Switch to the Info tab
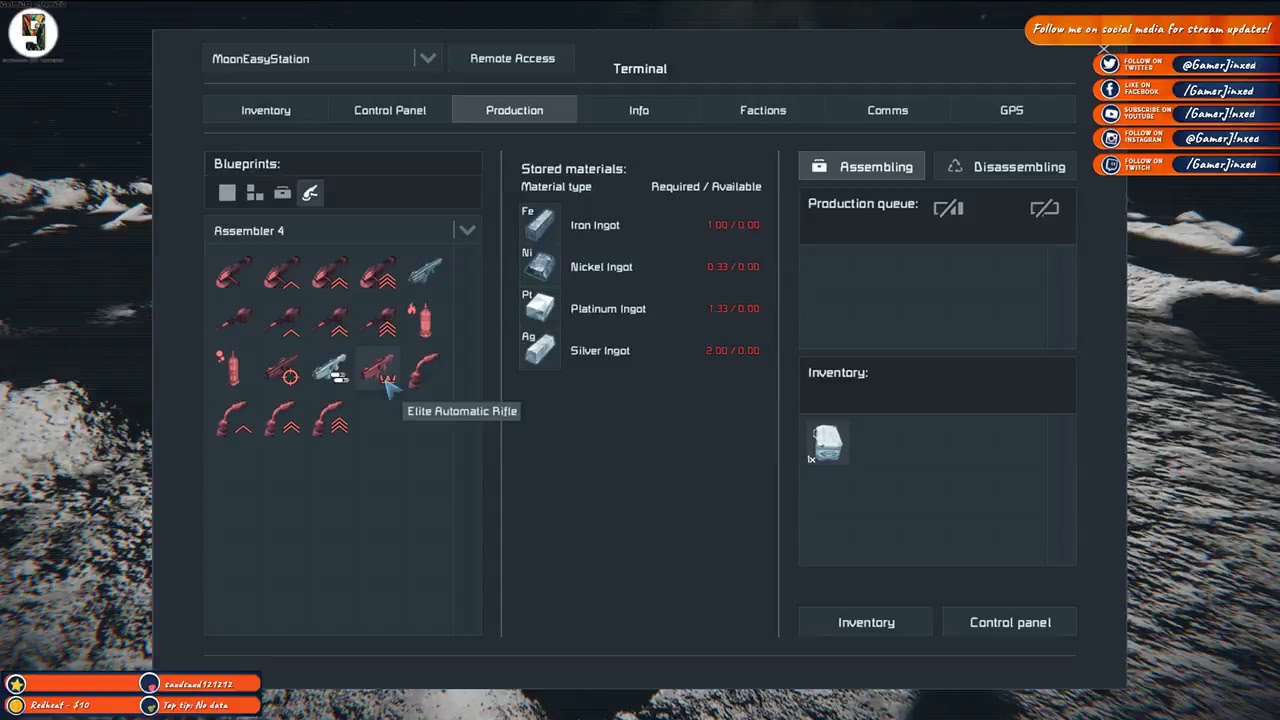1280x720 pixels. [639, 110]
